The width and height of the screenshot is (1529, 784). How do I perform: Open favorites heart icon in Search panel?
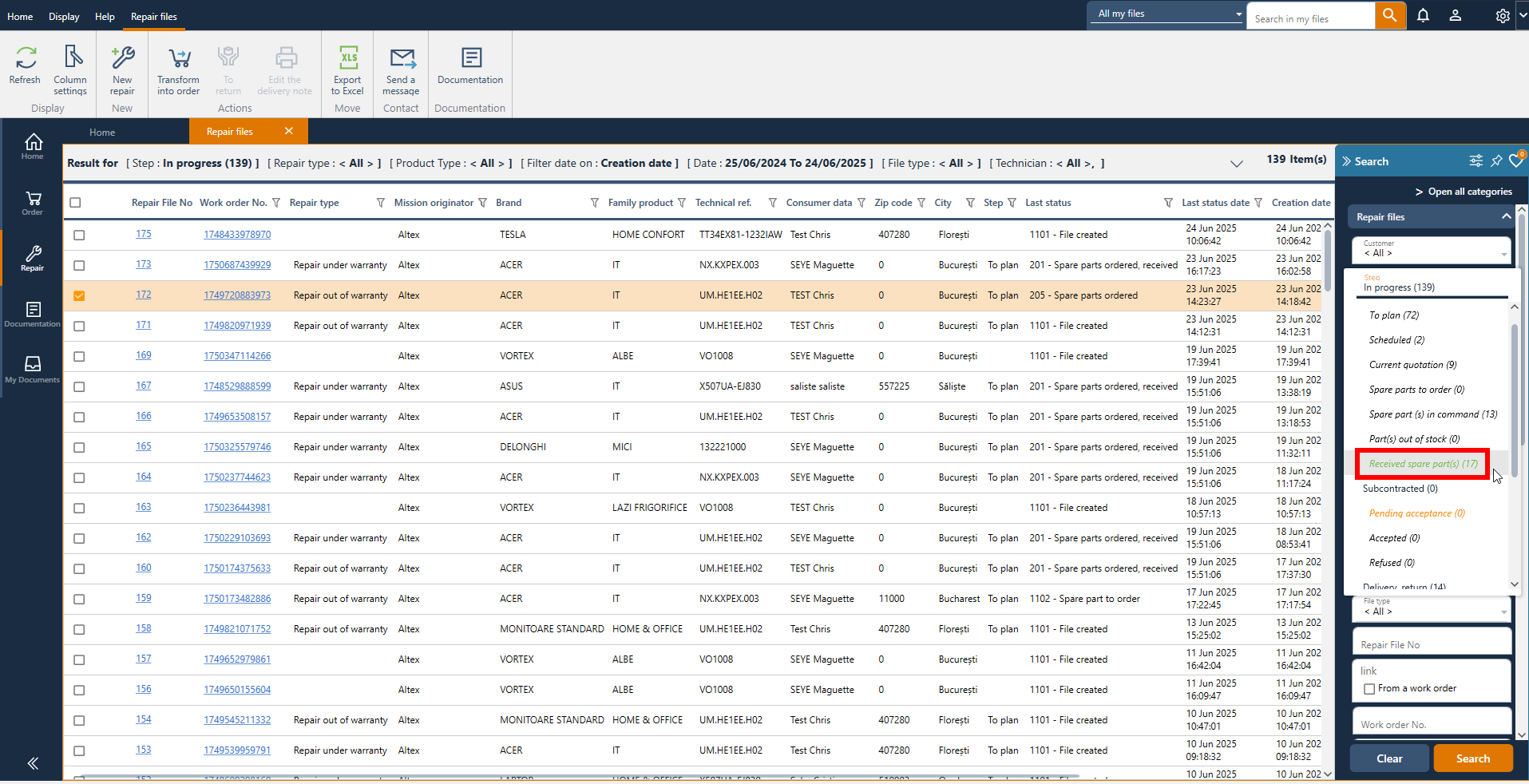click(x=1515, y=161)
